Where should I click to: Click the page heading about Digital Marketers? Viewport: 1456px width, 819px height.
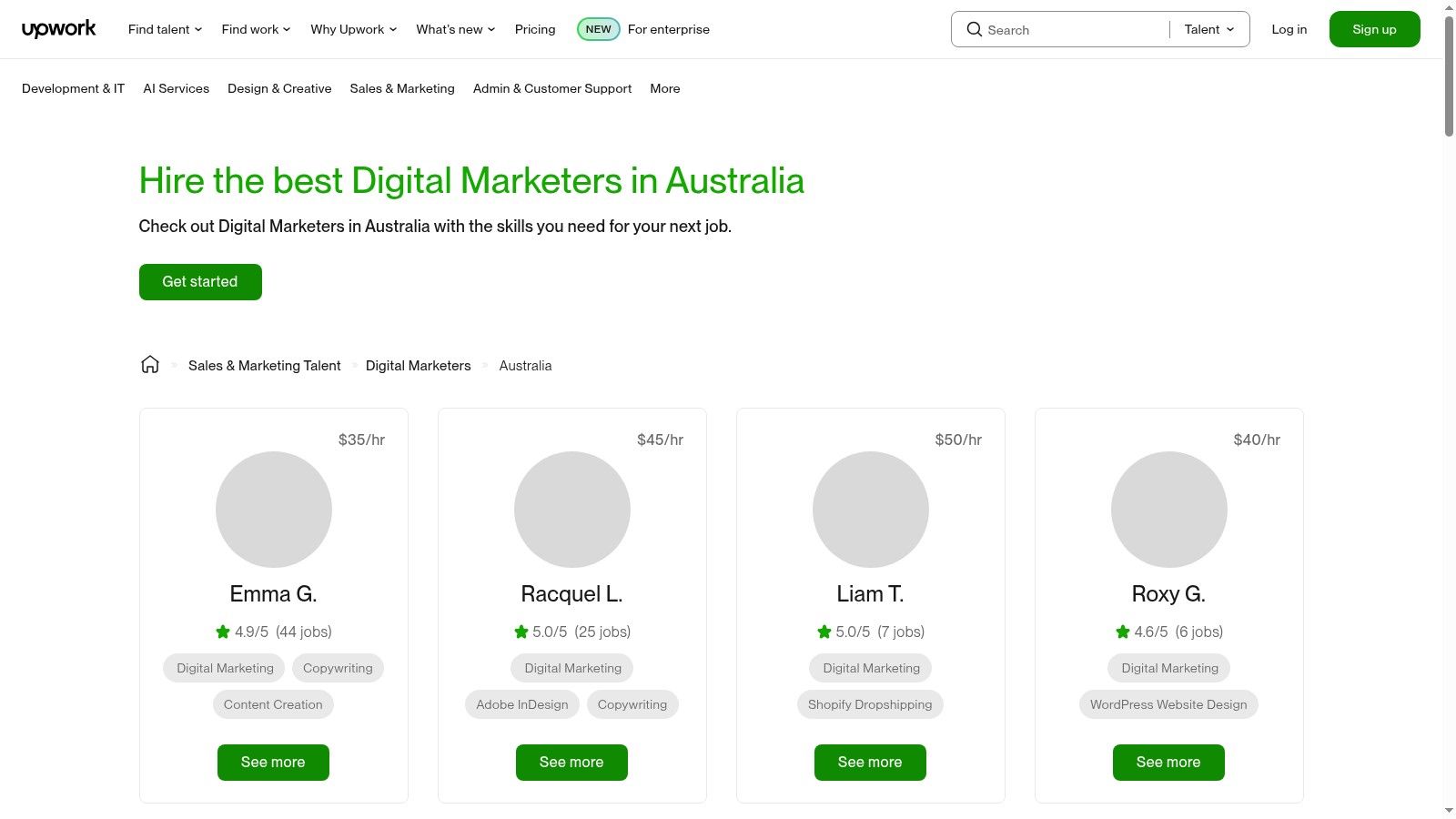coord(471,180)
